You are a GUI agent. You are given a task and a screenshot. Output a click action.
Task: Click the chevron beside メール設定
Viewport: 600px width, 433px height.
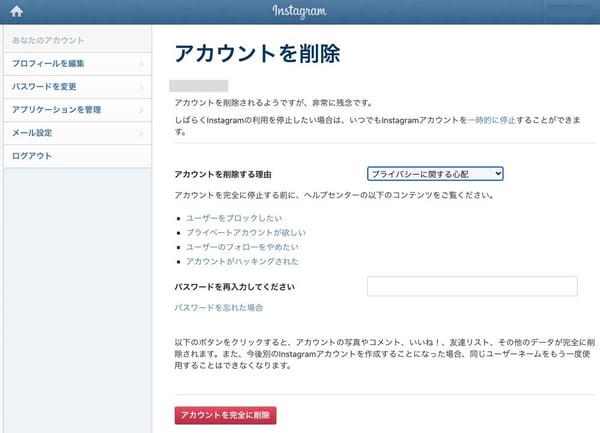[142, 133]
